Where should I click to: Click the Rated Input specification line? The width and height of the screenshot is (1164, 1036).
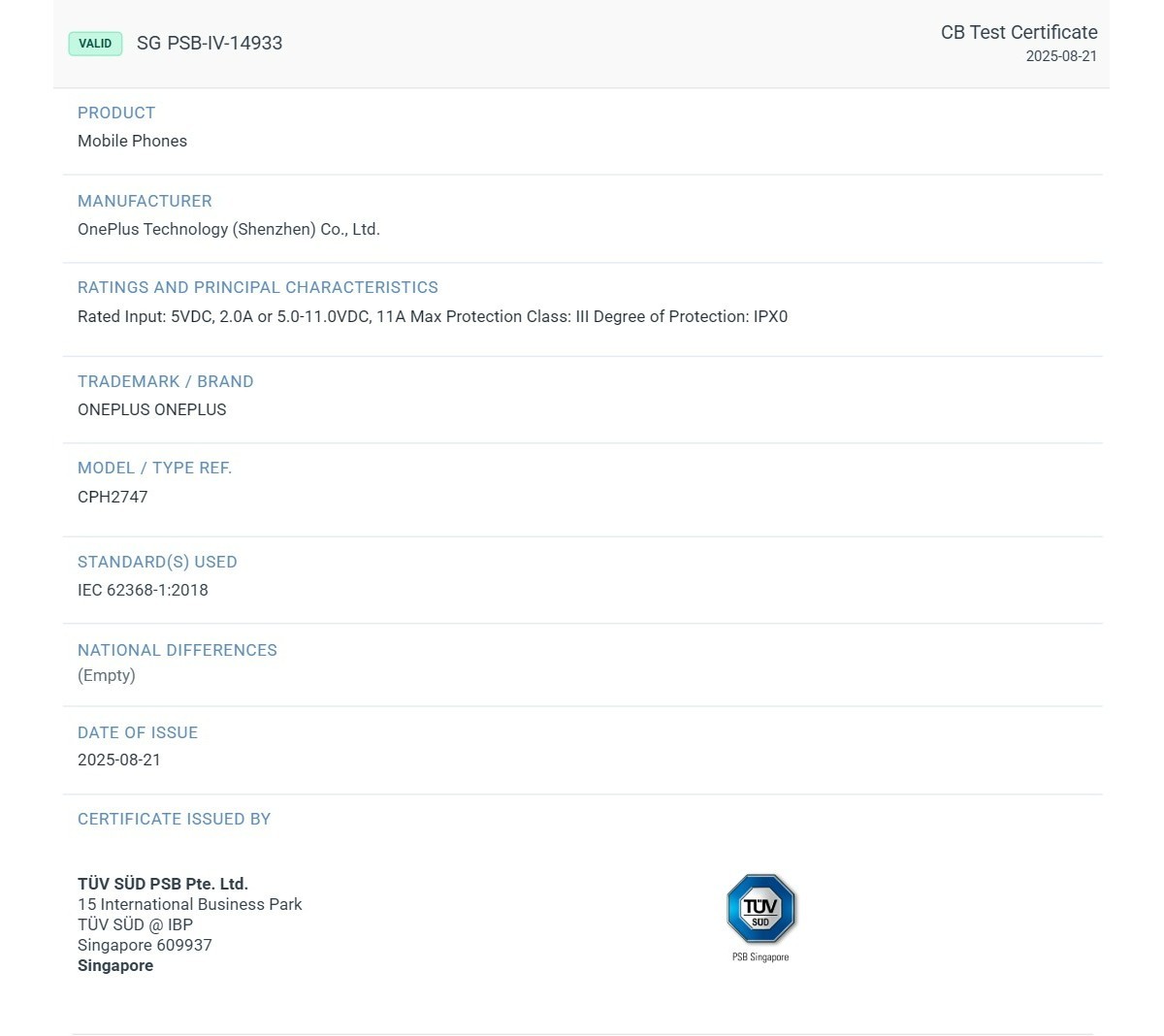click(433, 316)
